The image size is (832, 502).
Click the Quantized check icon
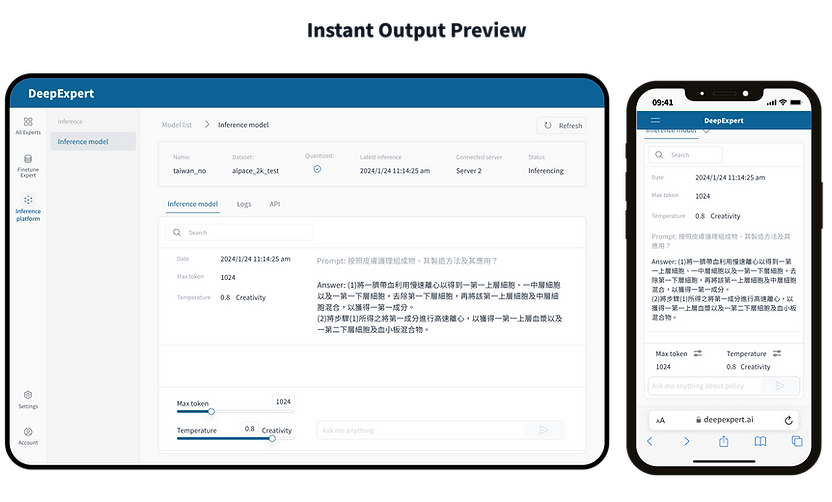pos(317,169)
